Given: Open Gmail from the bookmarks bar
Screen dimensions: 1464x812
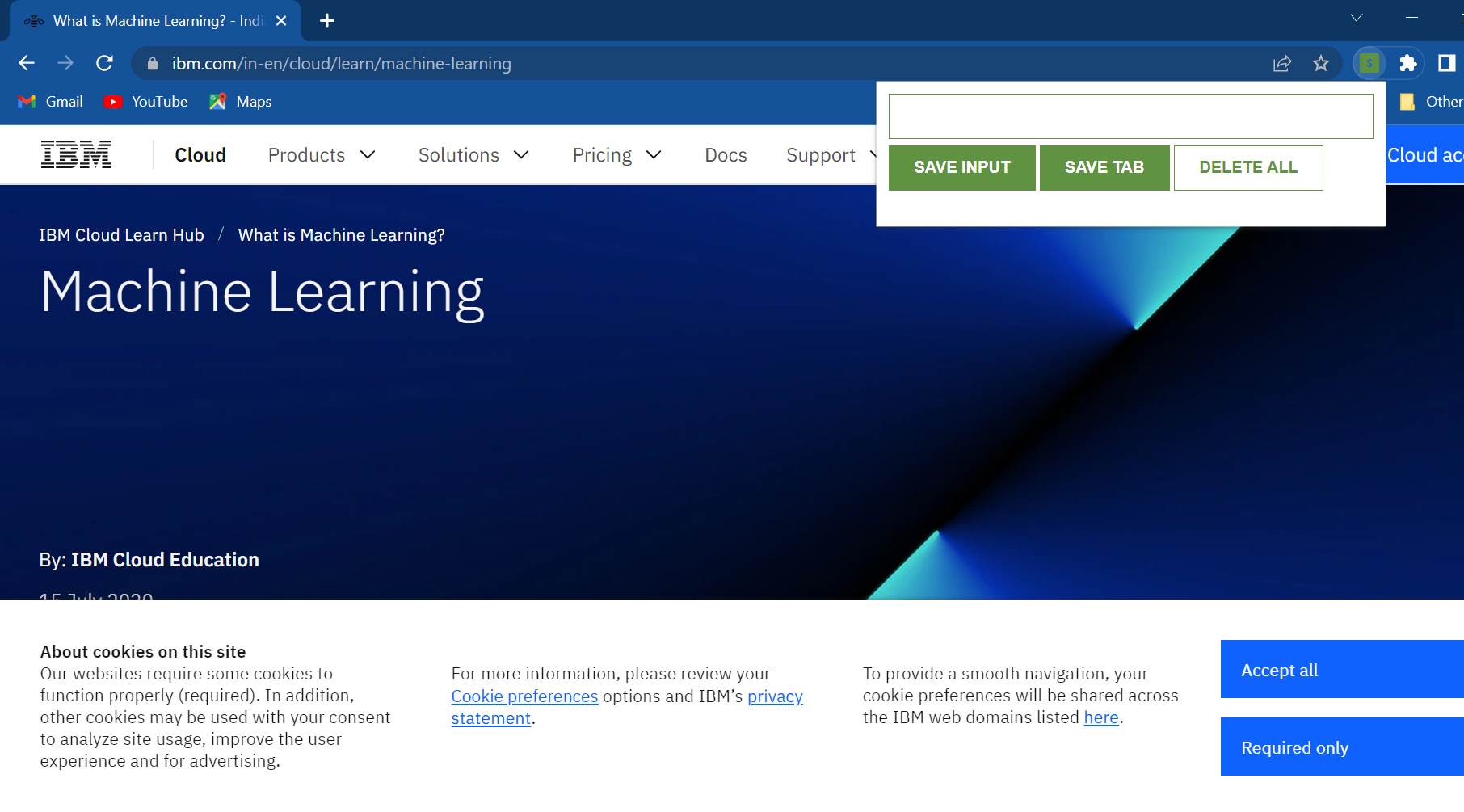Looking at the screenshot, I should [50, 101].
